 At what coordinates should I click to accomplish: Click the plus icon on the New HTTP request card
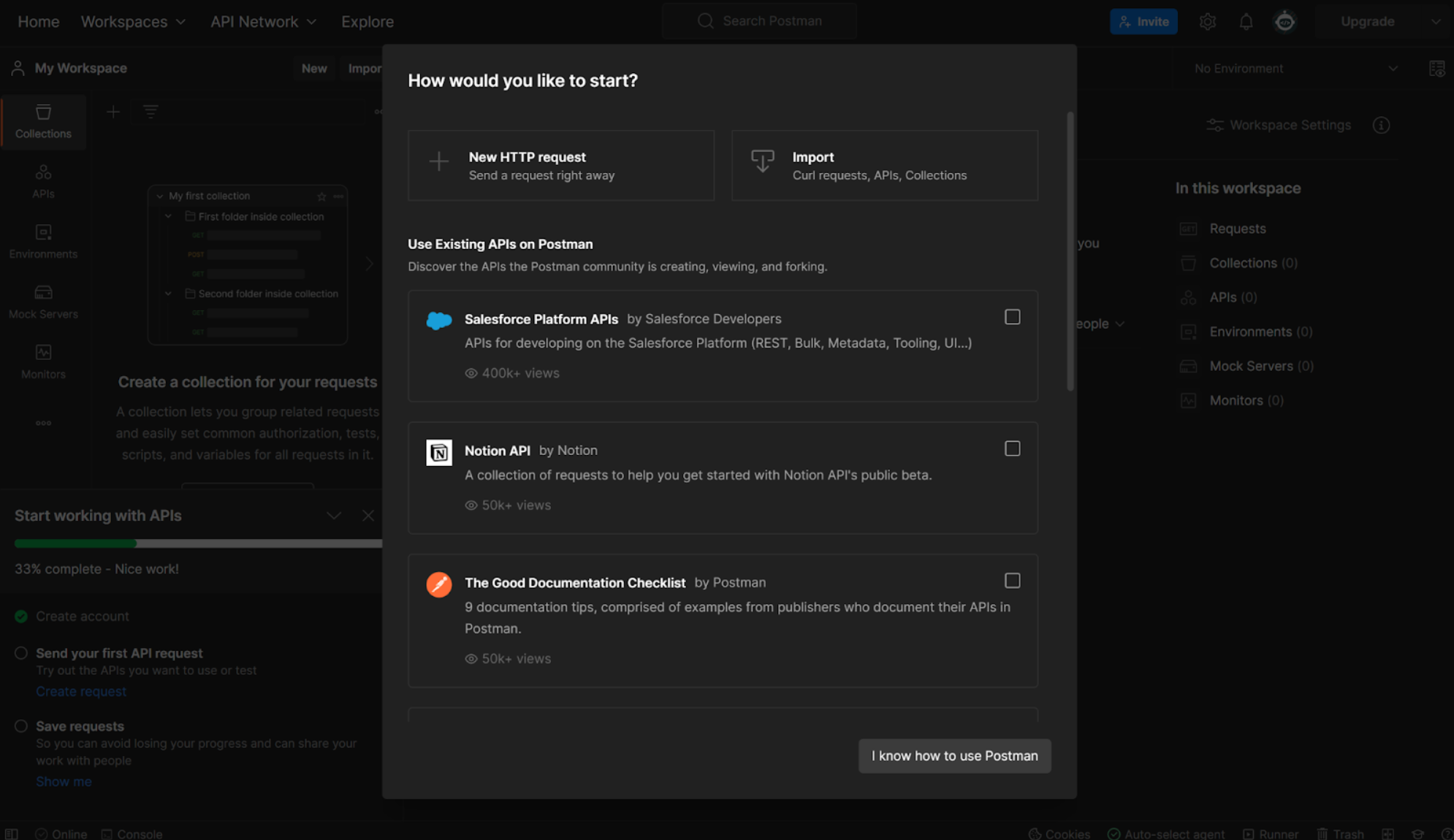click(439, 161)
